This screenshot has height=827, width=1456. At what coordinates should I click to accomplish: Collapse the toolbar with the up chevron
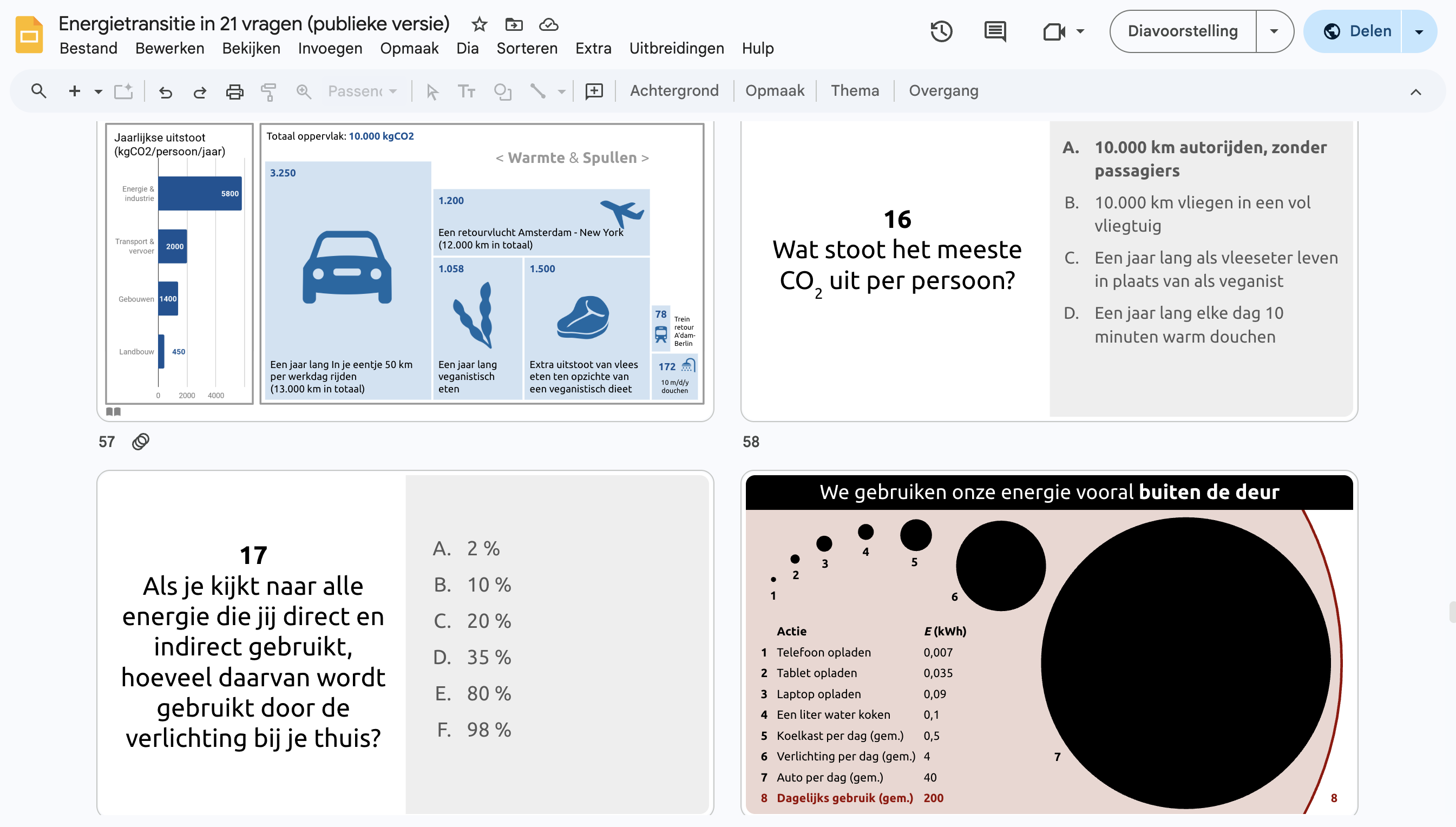1416,91
